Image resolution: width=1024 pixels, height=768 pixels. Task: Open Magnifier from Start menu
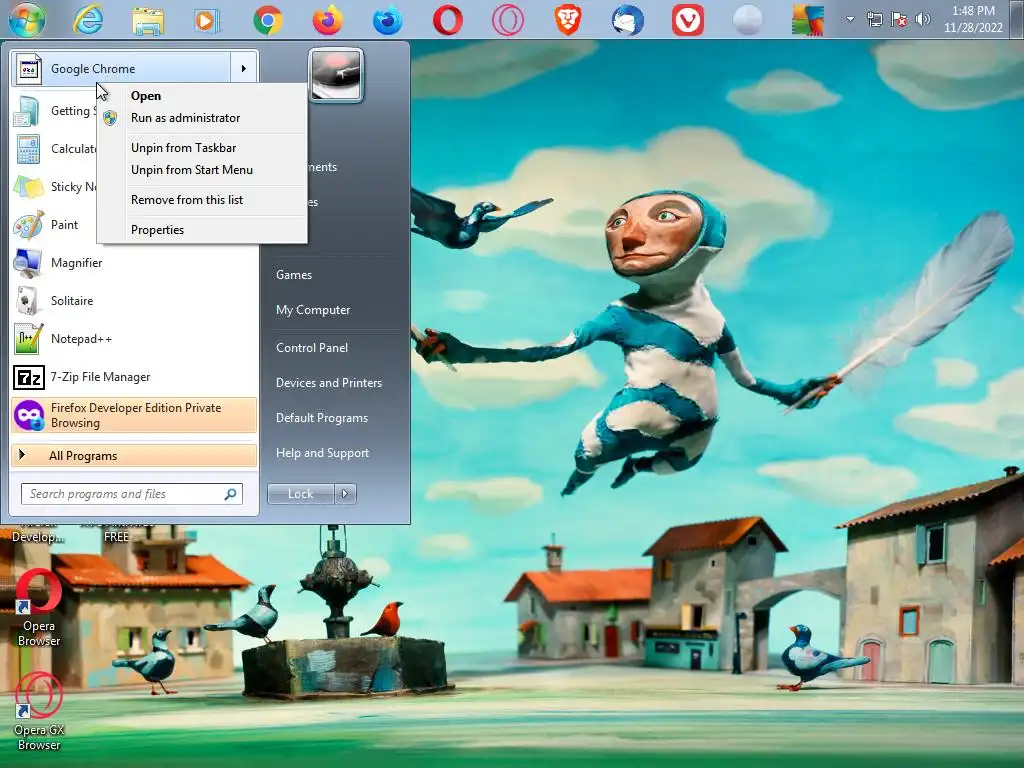pos(135,263)
